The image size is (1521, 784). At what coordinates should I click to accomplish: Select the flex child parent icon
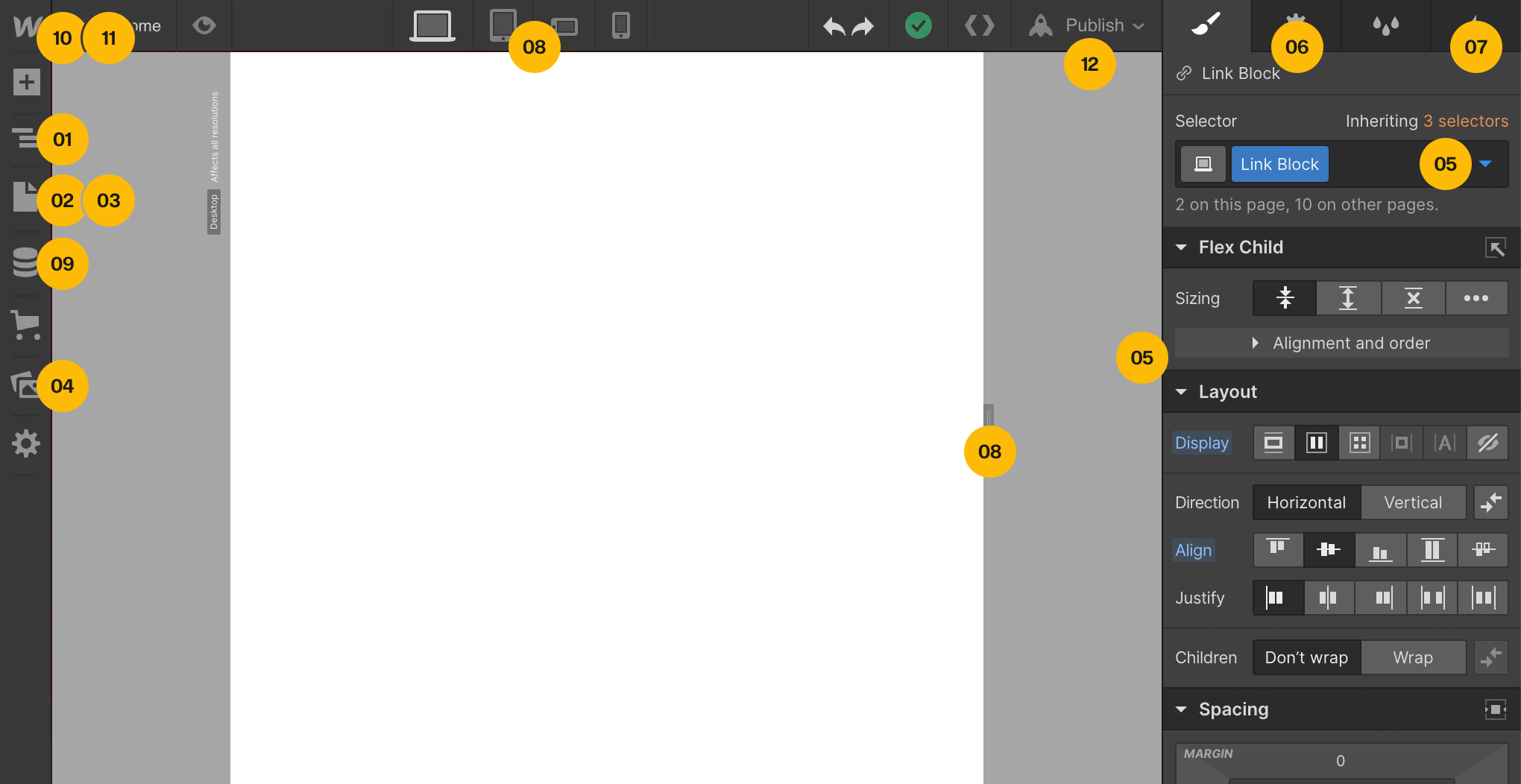click(1495, 247)
